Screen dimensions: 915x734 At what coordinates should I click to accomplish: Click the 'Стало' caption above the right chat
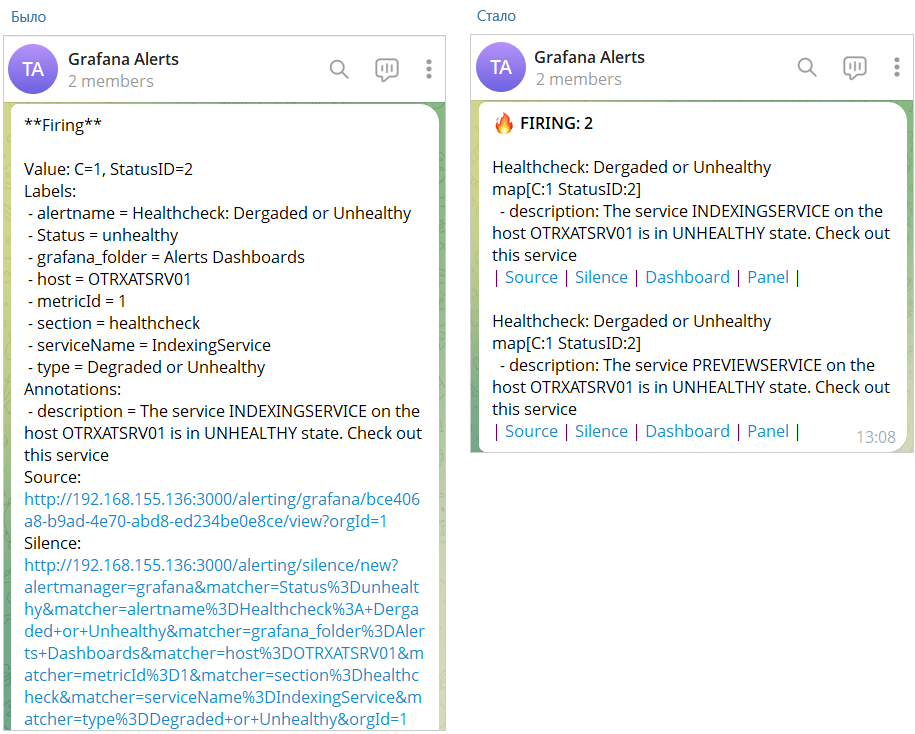click(496, 16)
